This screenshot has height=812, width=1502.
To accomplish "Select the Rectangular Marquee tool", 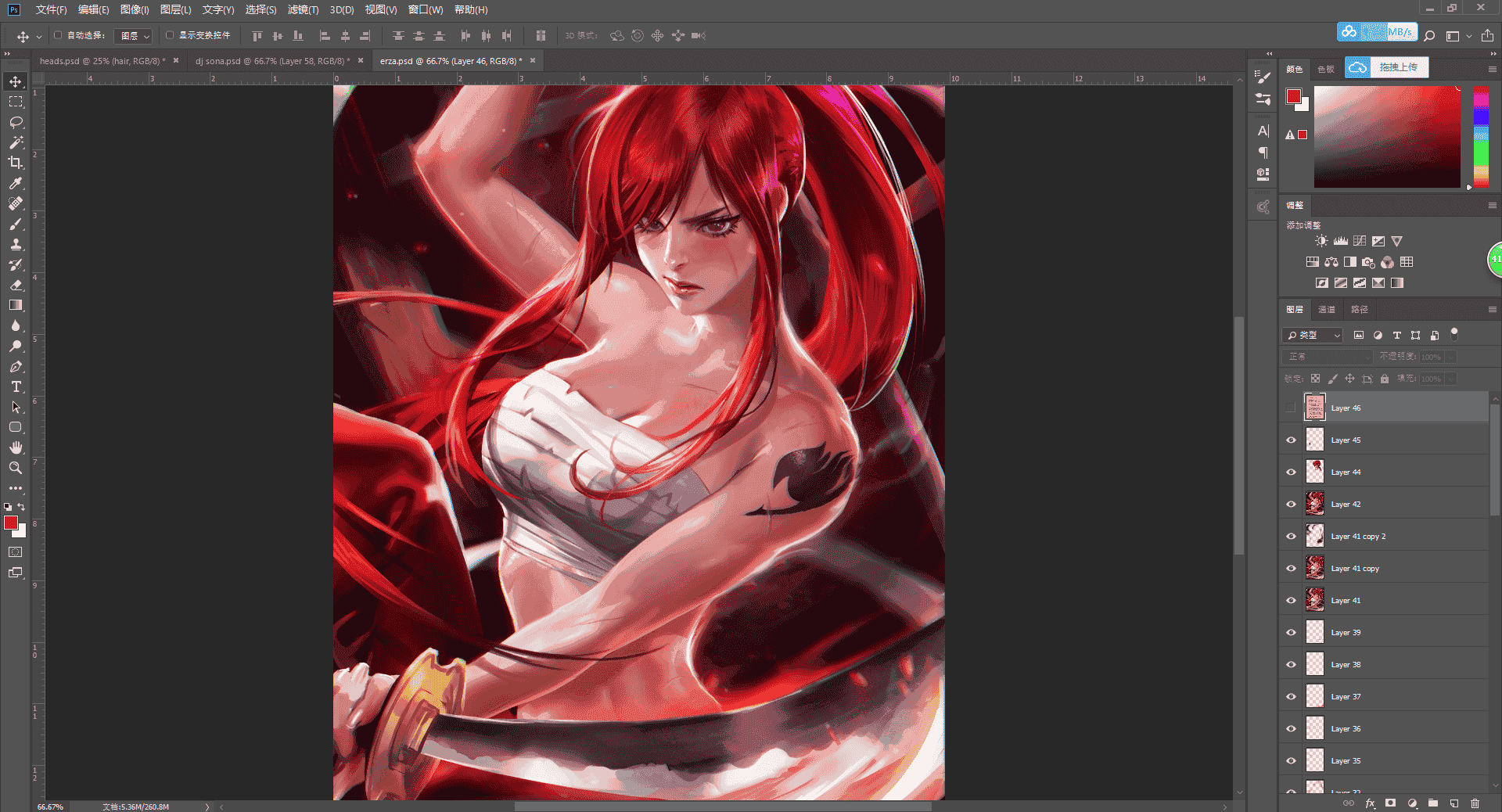I will tap(16, 102).
